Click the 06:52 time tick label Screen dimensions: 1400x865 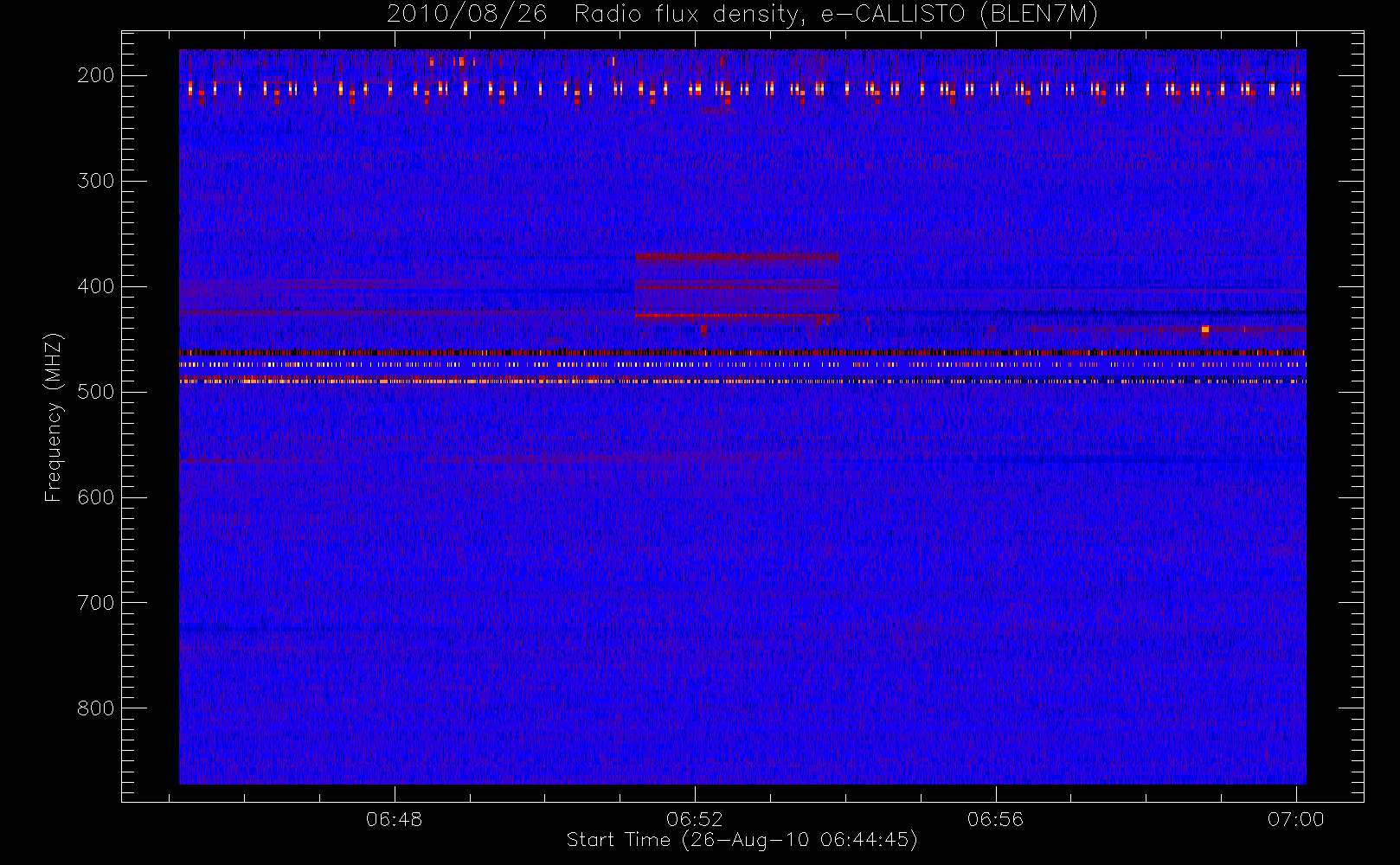695,819
